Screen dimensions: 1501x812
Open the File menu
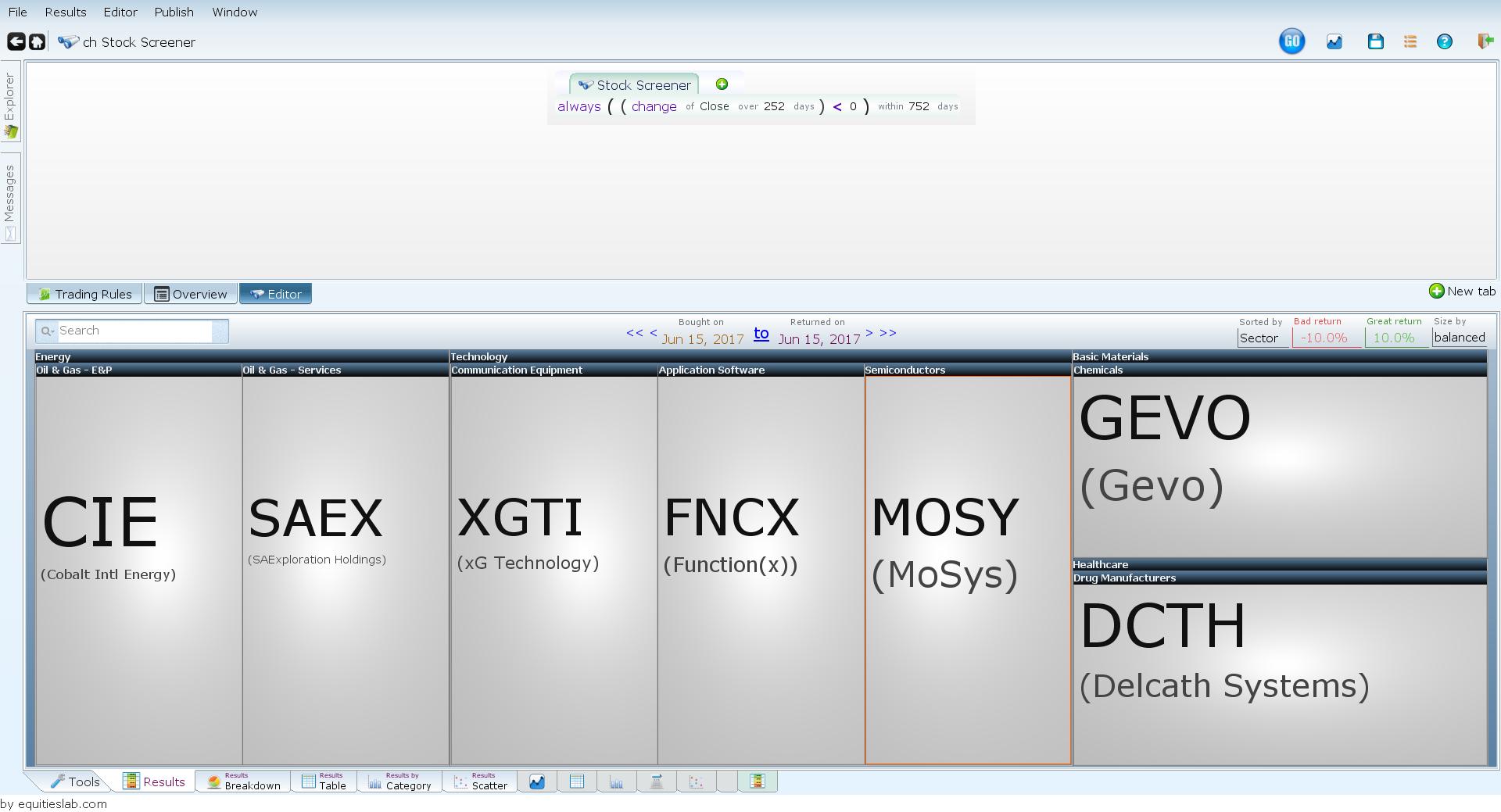point(17,13)
